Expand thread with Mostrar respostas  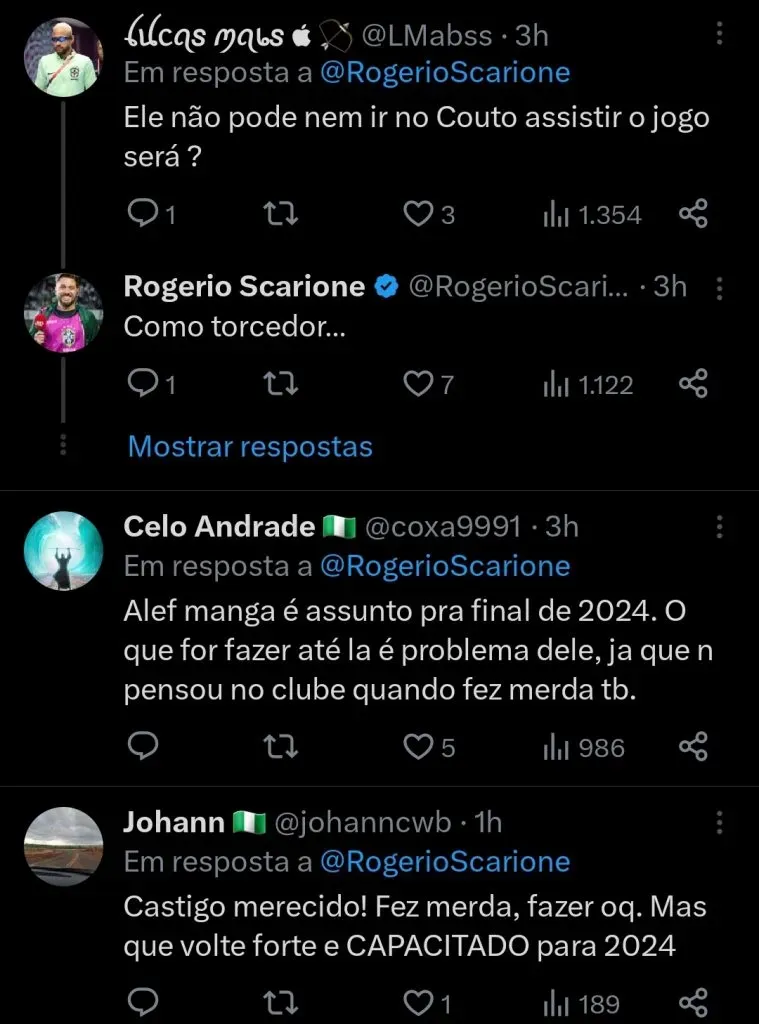250,446
